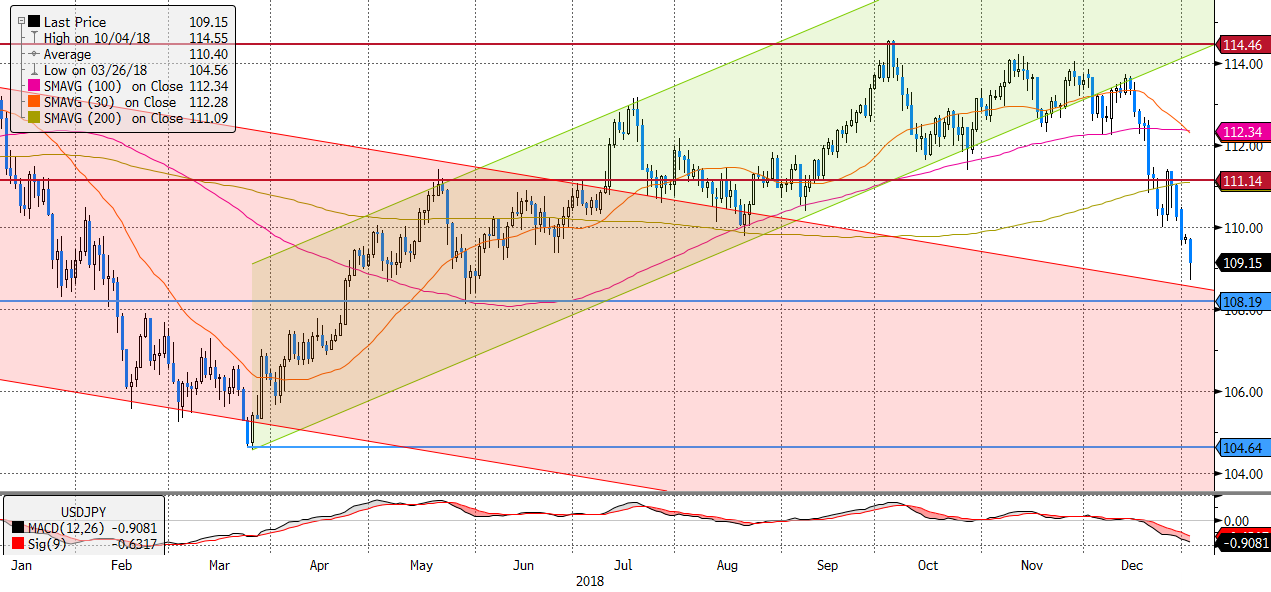Click the 0.00 MACD axis label
1271x592 pixels.
coord(1237,521)
